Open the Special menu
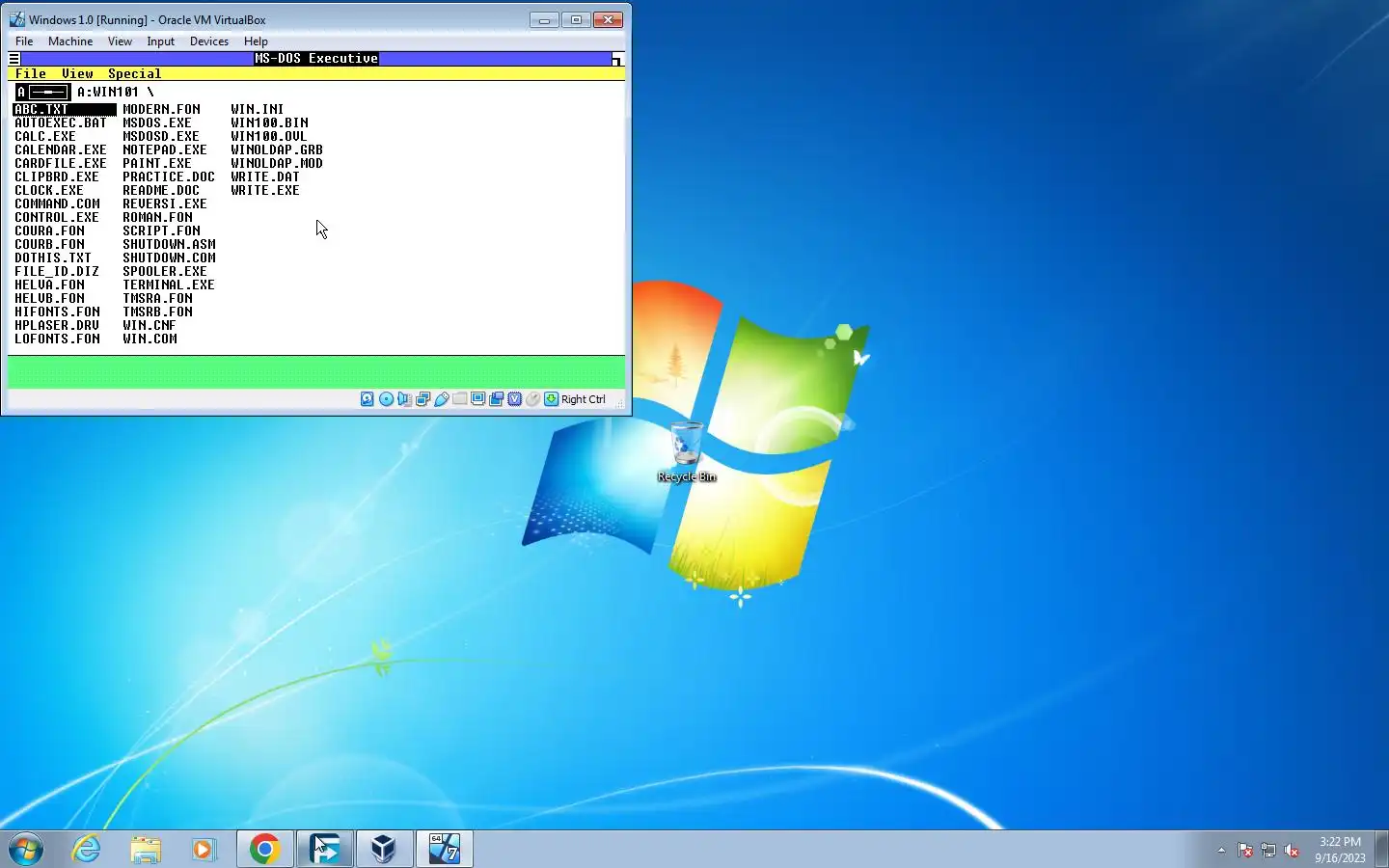The image size is (1389, 868). tap(134, 74)
